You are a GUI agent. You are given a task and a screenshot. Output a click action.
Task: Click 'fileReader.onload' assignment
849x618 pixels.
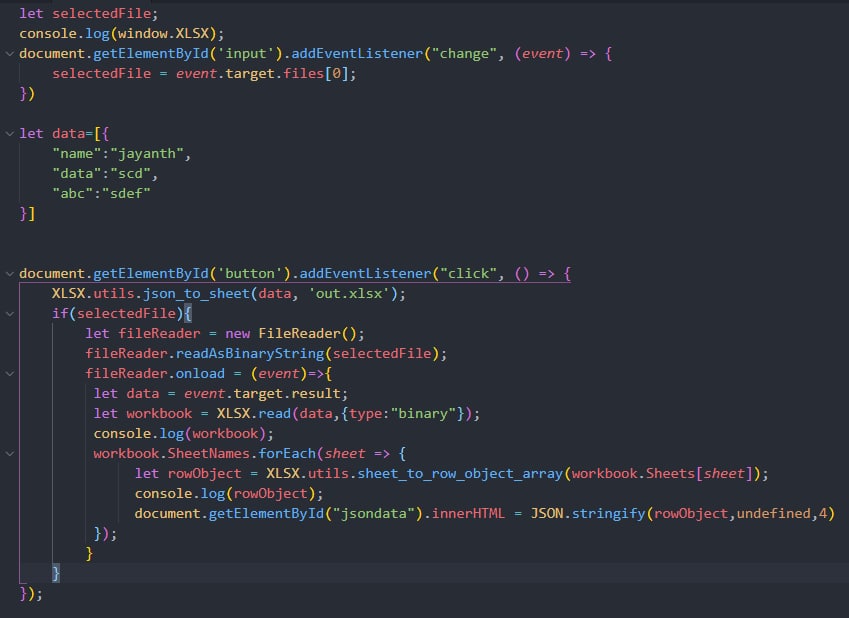click(x=155, y=374)
